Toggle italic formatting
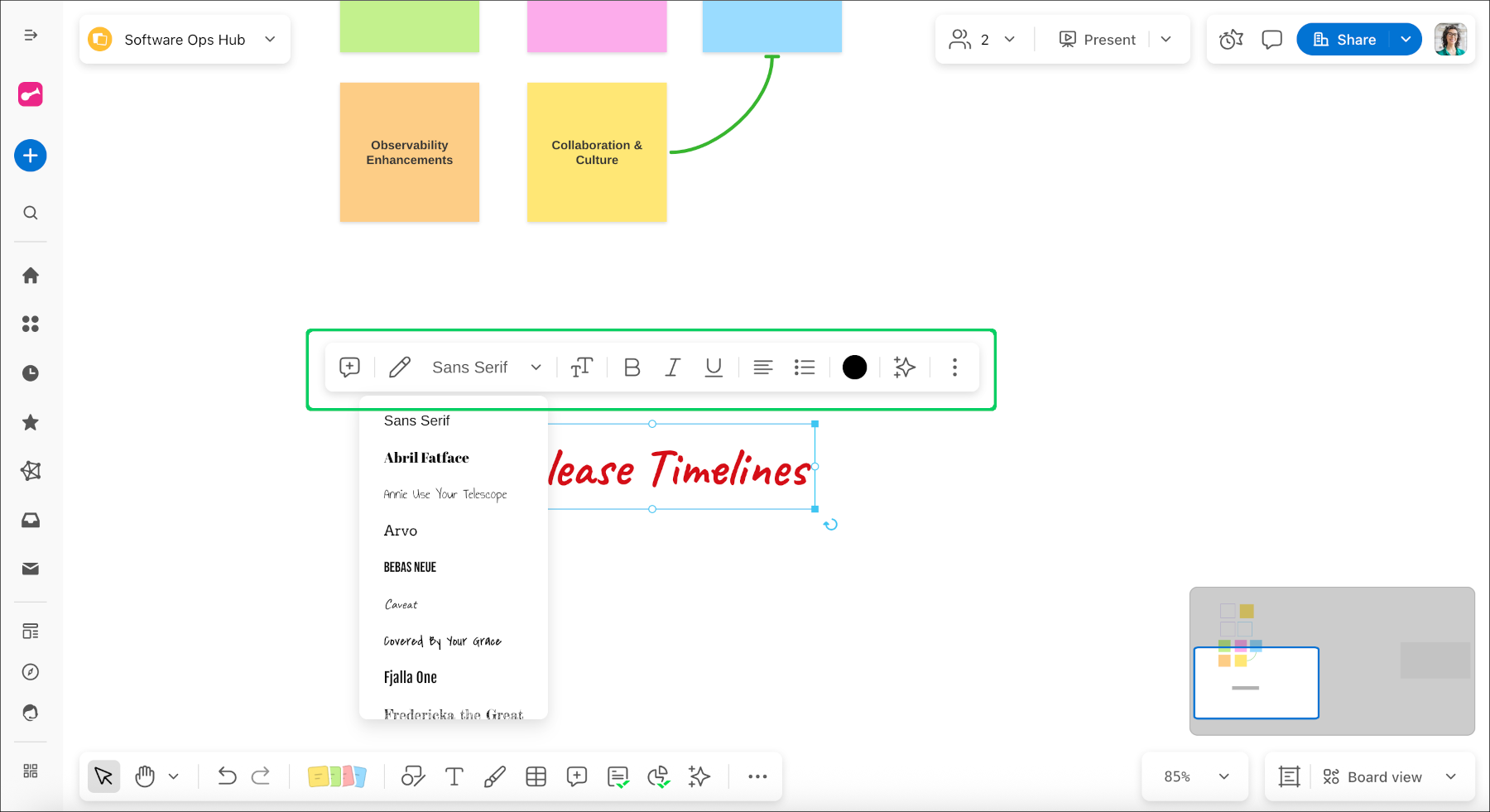The width and height of the screenshot is (1490, 812). coord(672,367)
